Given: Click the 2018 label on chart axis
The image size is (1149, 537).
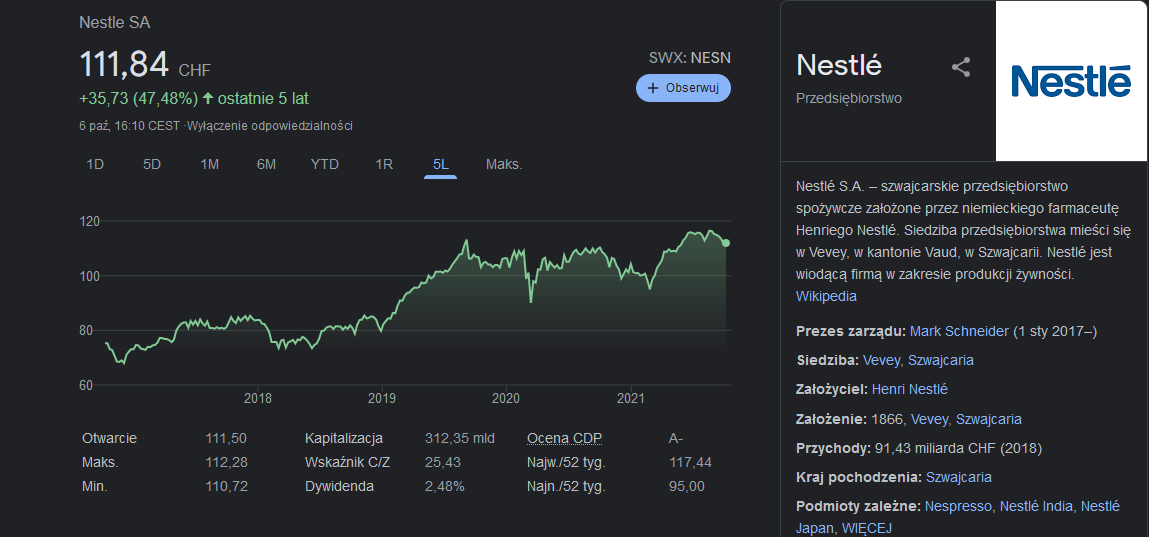Looking at the screenshot, I should click(x=257, y=399).
